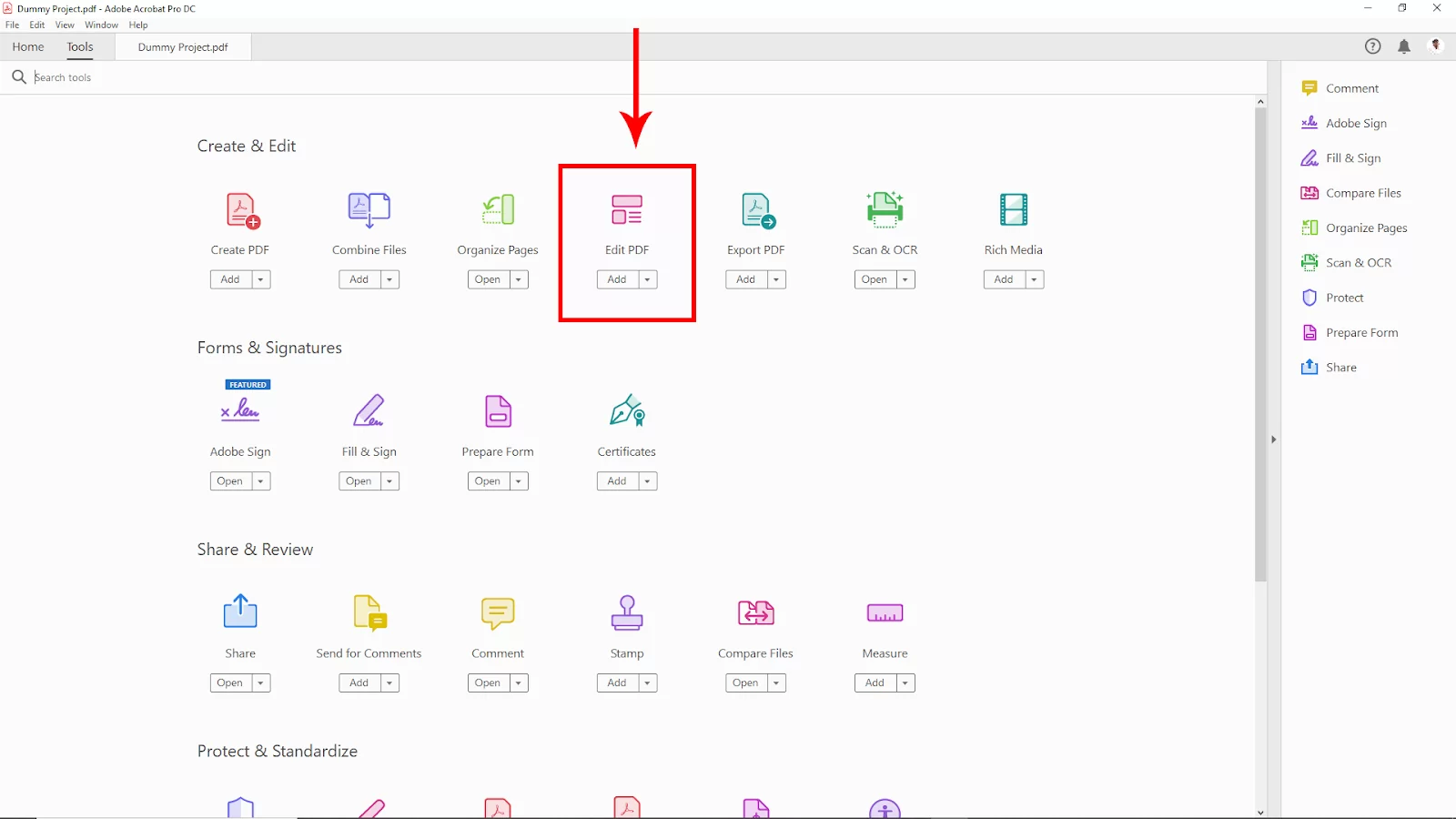Select the Tools tab

click(x=80, y=47)
